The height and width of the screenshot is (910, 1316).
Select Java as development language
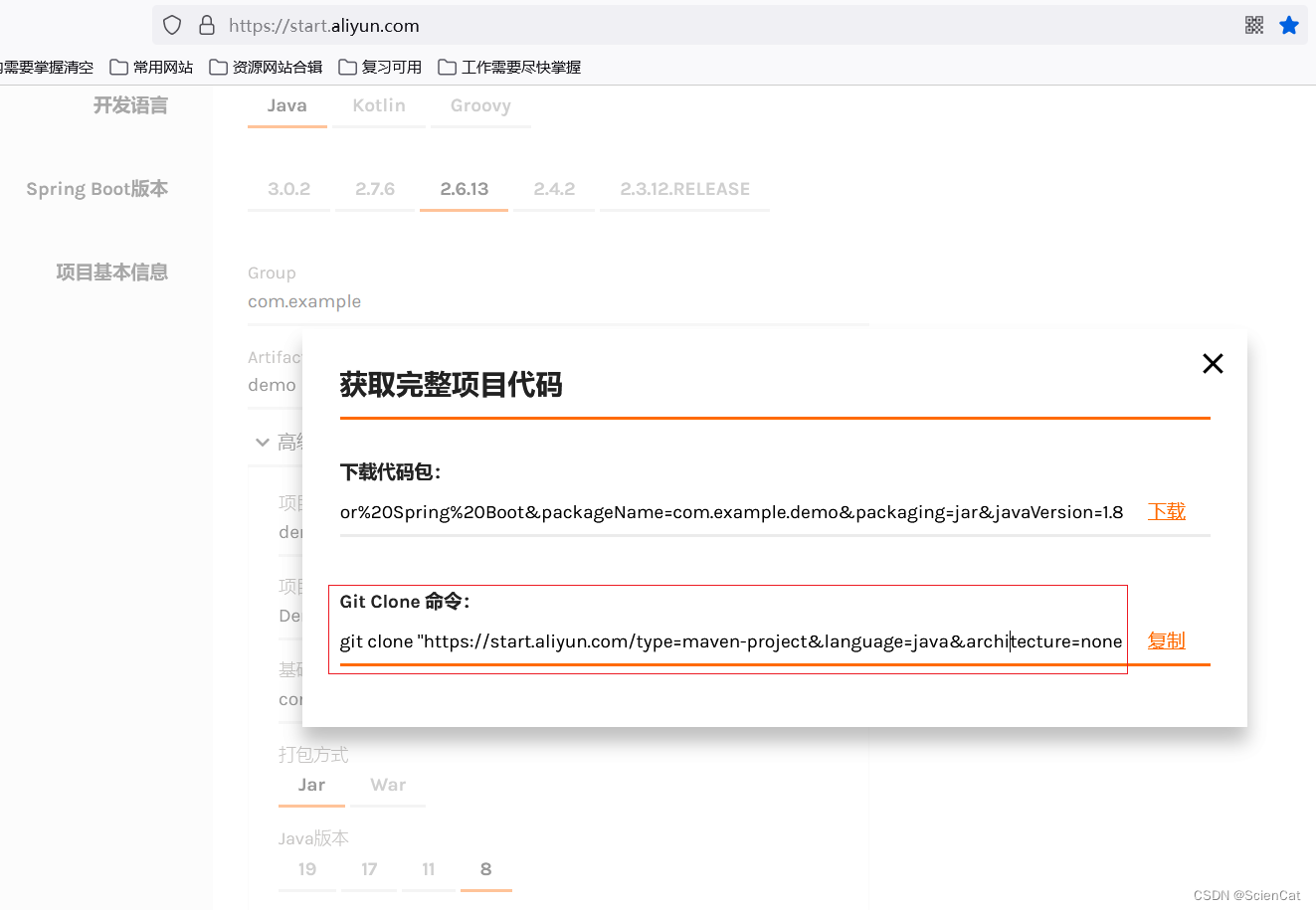287,106
